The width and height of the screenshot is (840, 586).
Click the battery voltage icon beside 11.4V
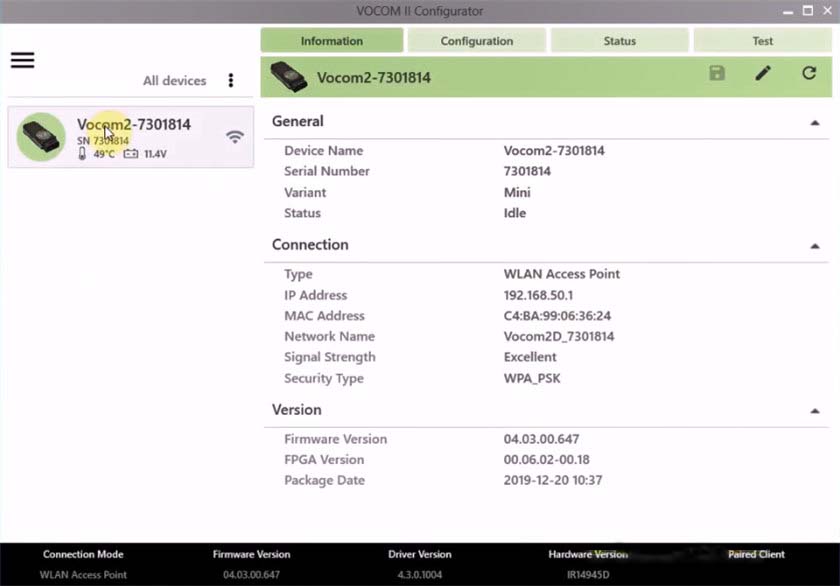click(x=131, y=154)
